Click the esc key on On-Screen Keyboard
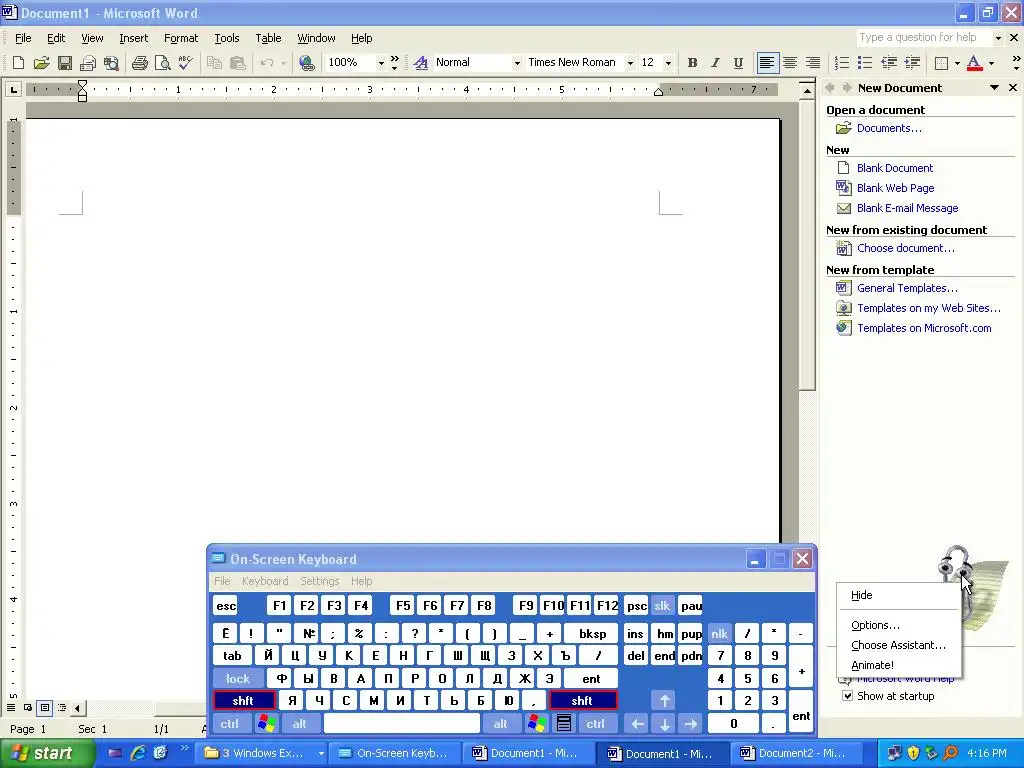 click(x=226, y=606)
